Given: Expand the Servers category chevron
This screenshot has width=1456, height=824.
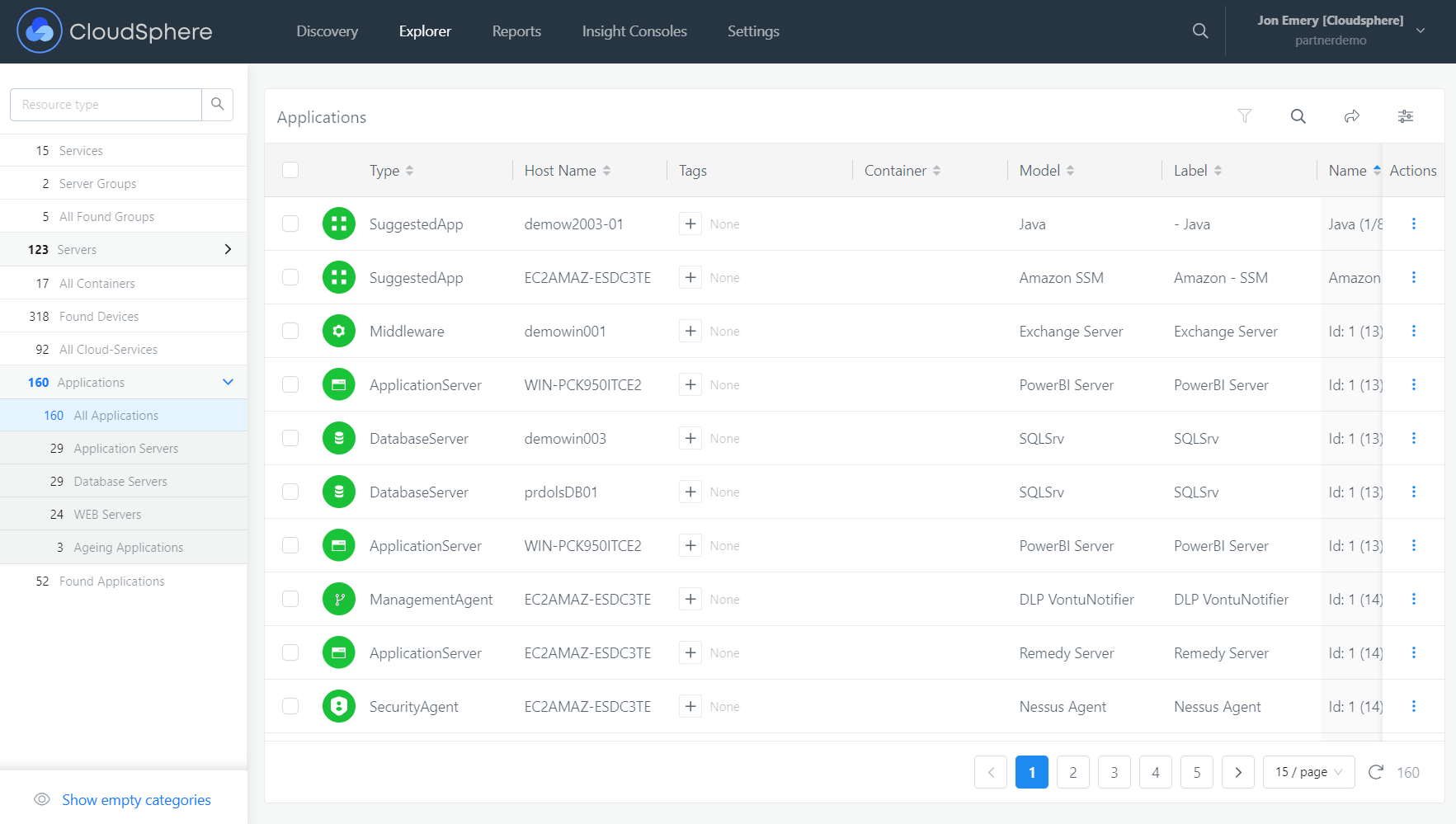Looking at the screenshot, I should [229, 249].
